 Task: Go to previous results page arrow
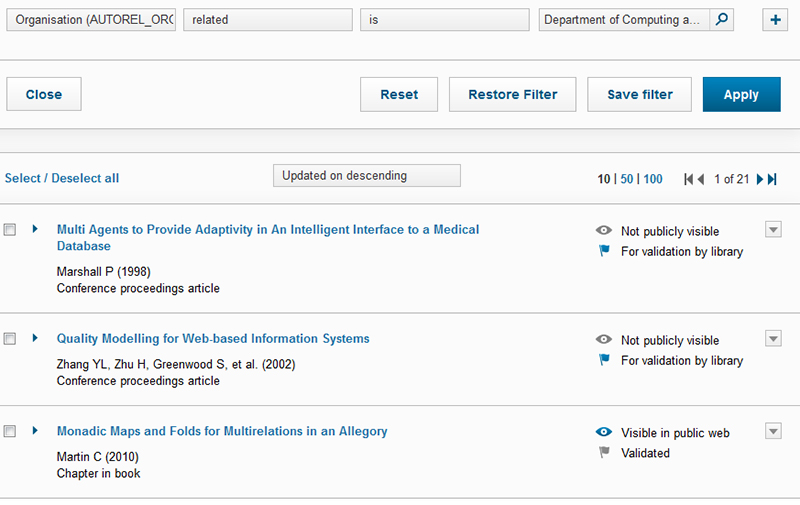point(701,179)
